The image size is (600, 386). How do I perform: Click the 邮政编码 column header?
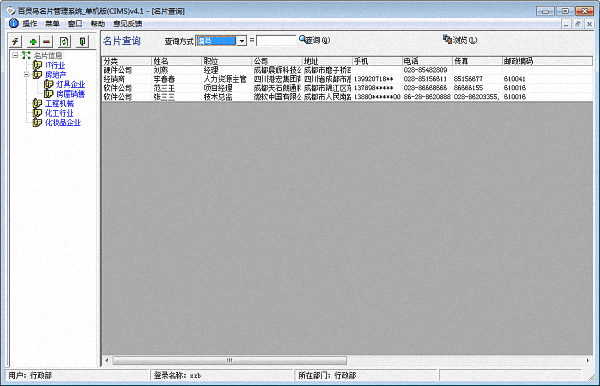547,61
